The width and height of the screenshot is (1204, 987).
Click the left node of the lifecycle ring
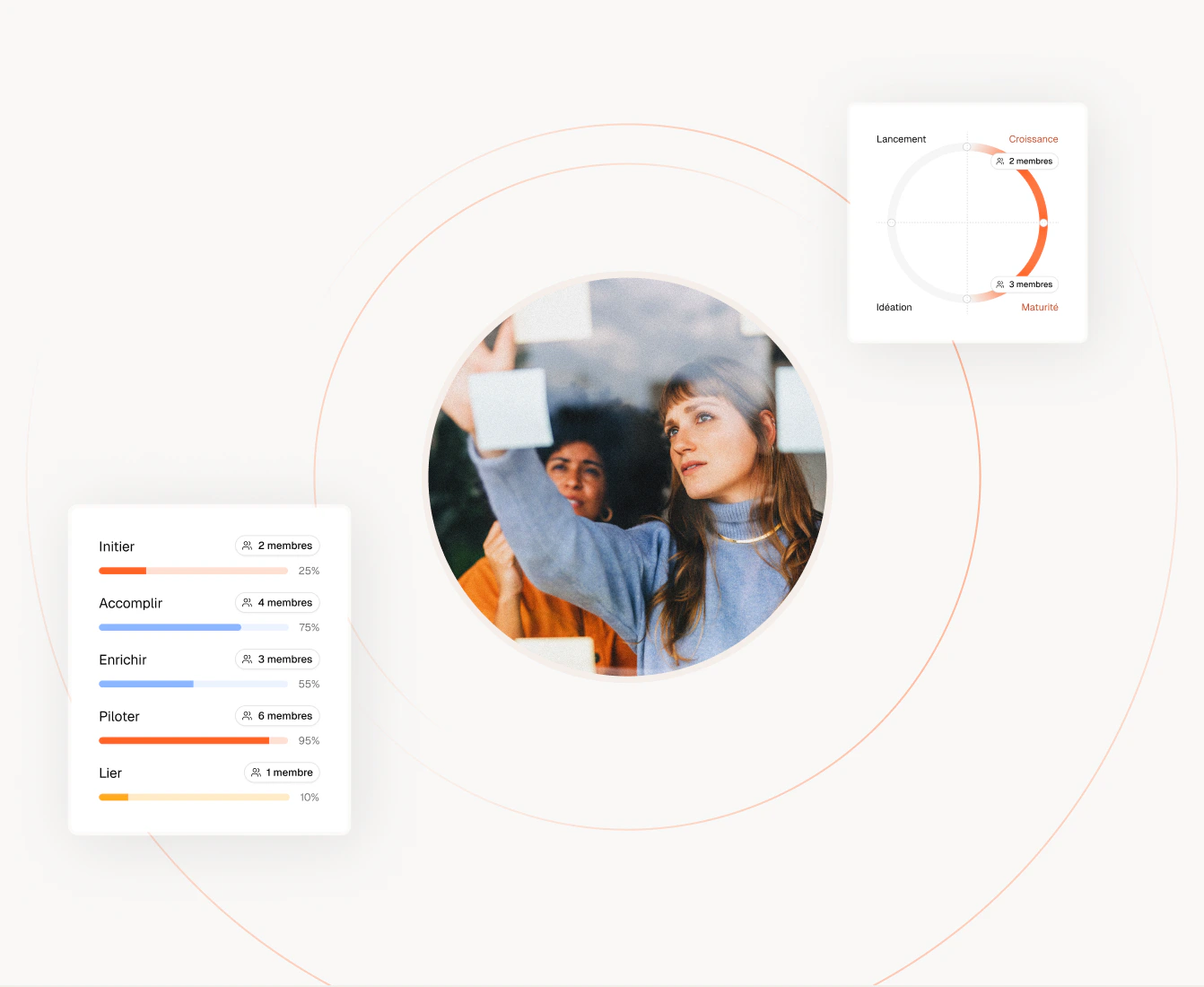tap(891, 223)
